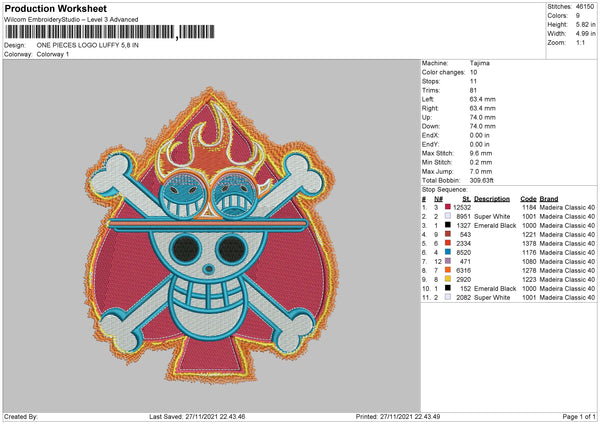Click the Max Stitch value 9.6 mm

click(481, 153)
